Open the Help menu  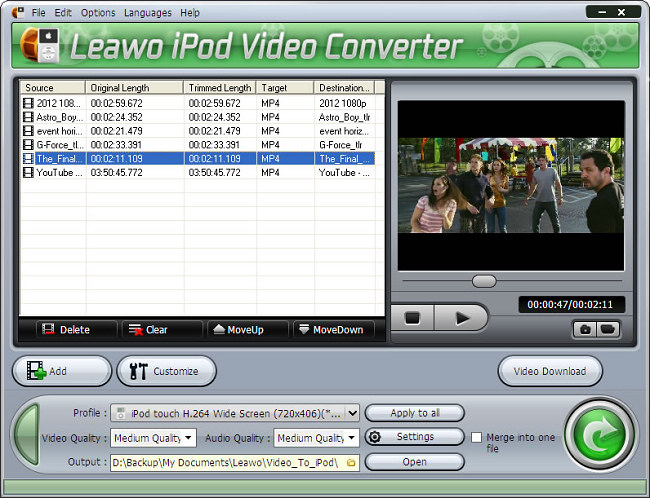(190, 13)
